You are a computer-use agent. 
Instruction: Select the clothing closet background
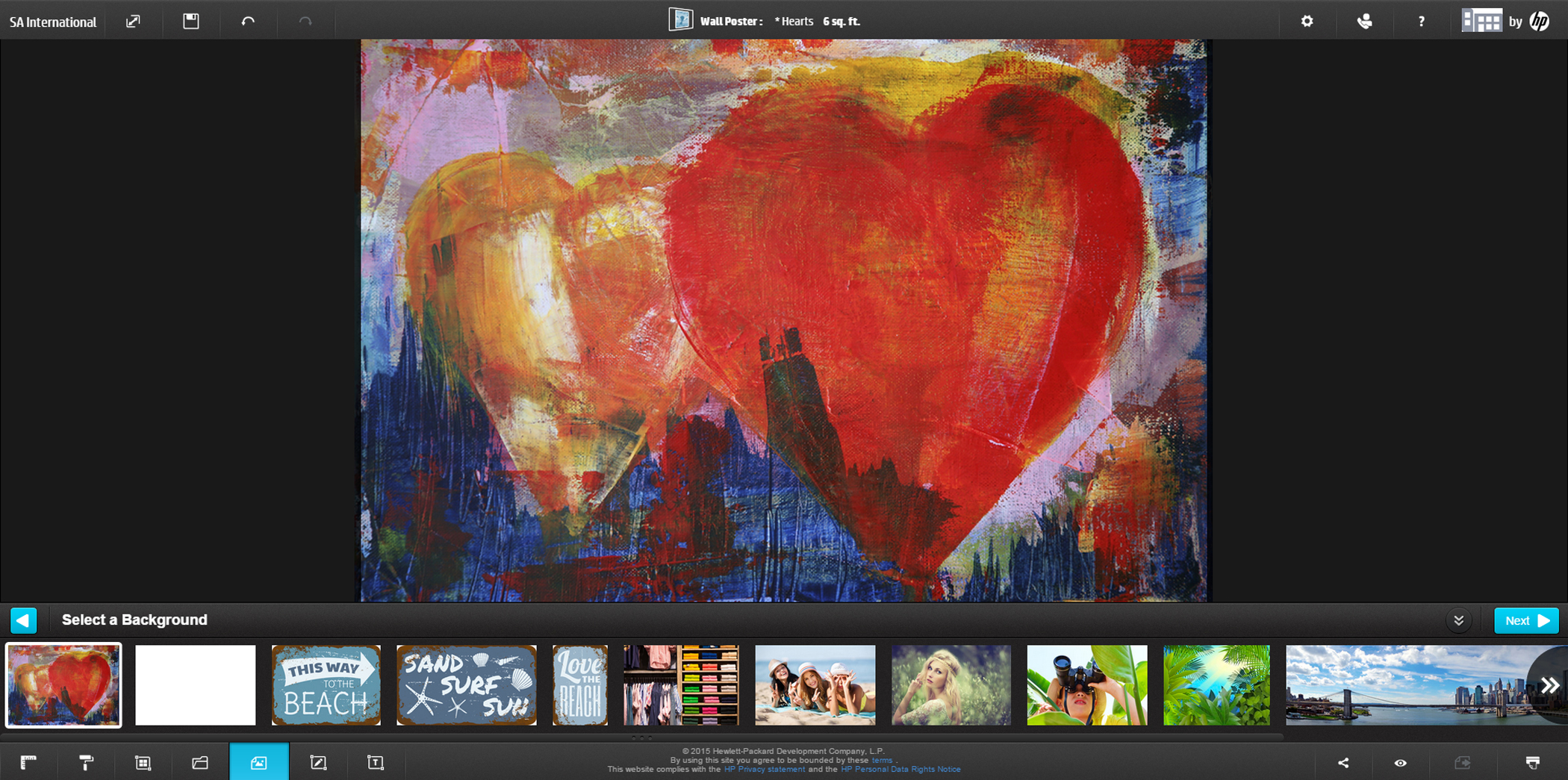[682, 685]
